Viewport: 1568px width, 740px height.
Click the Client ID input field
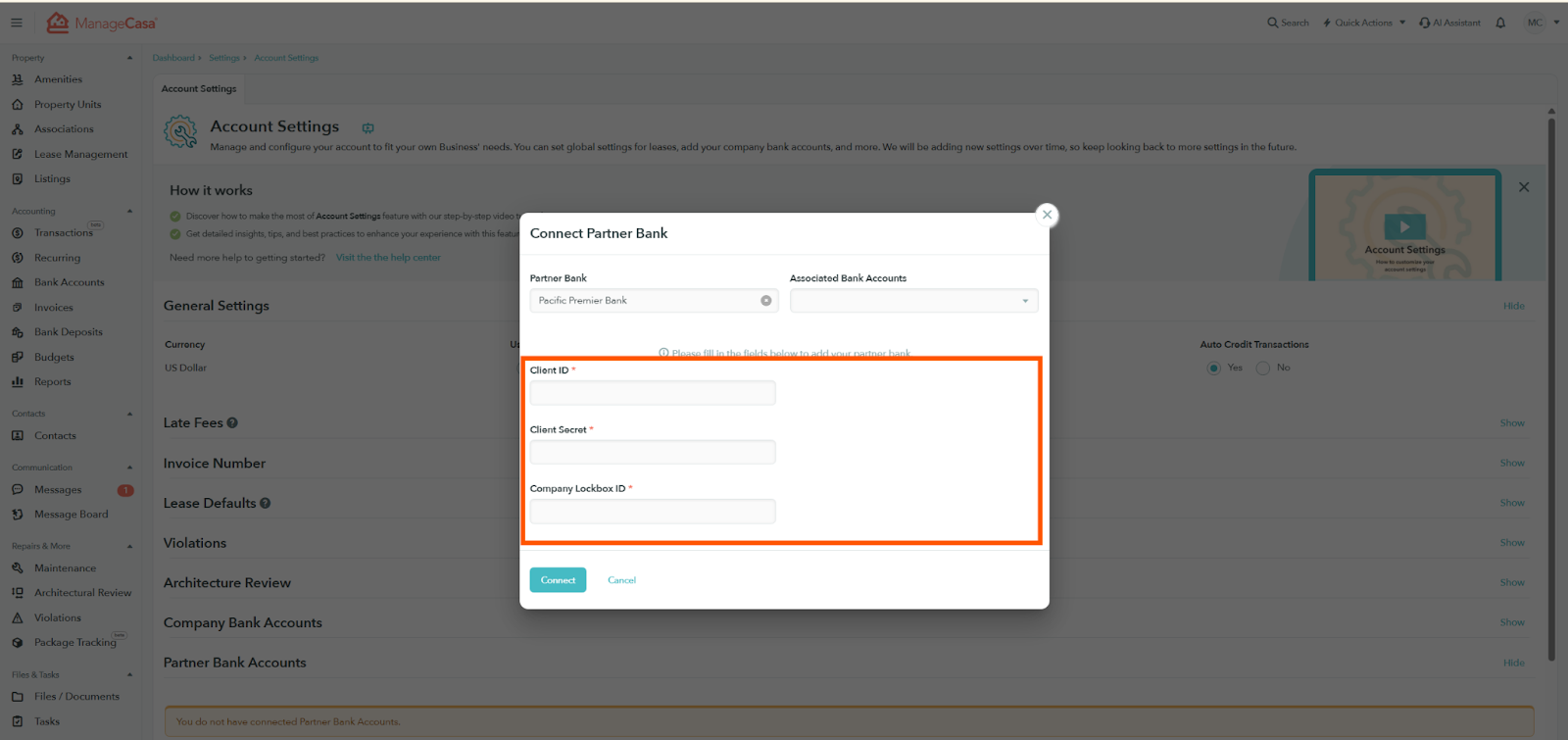[x=653, y=393]
